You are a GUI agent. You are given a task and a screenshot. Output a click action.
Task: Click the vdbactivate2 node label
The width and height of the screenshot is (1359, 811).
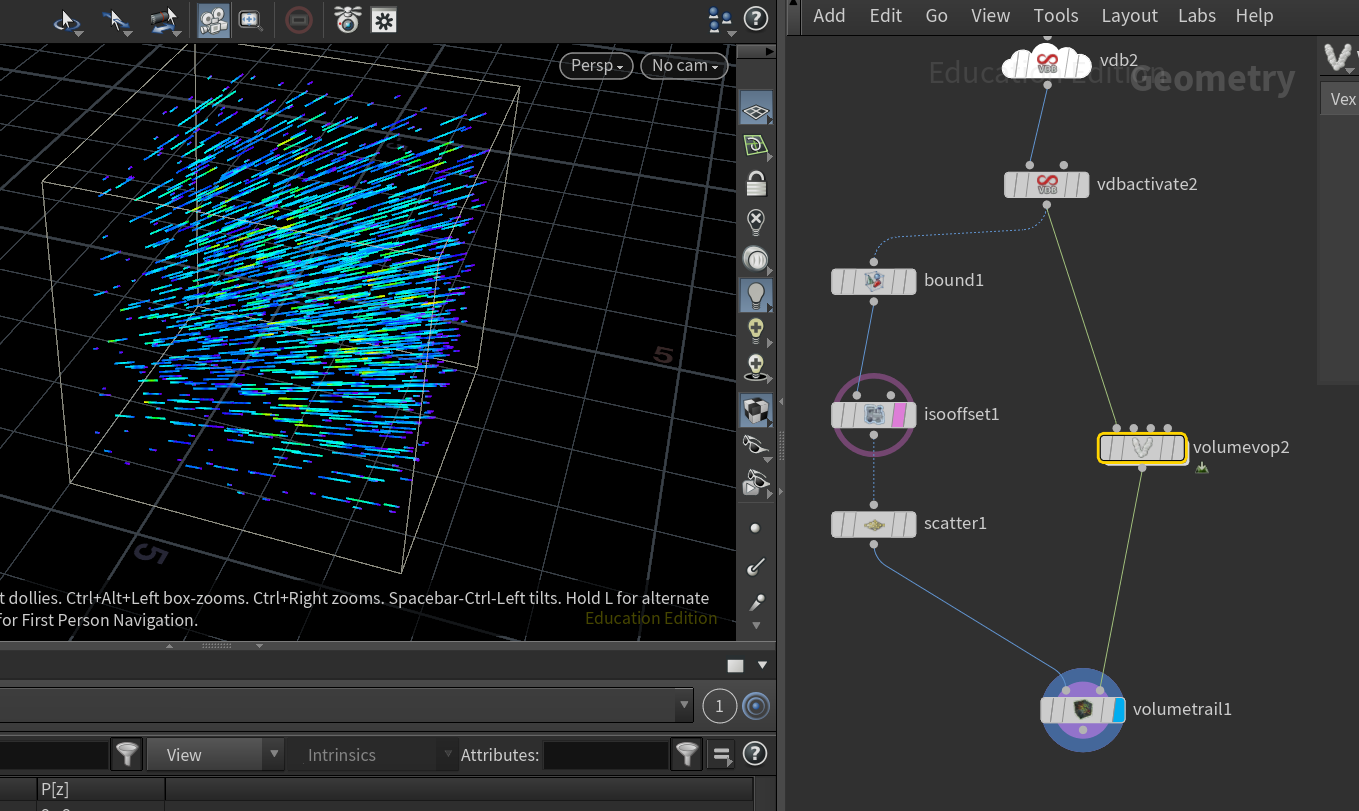coord(1147,184)
